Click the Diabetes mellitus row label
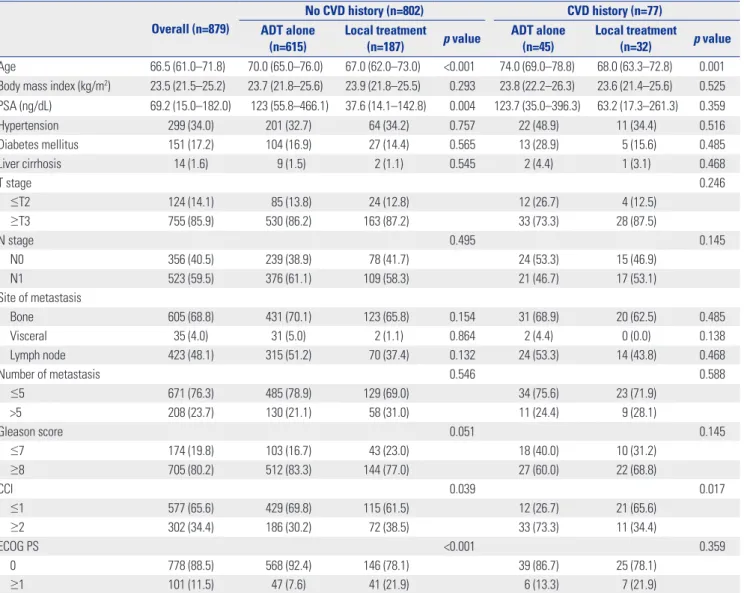The width and height of the screenshot is (744, 593). pos(39,145)
